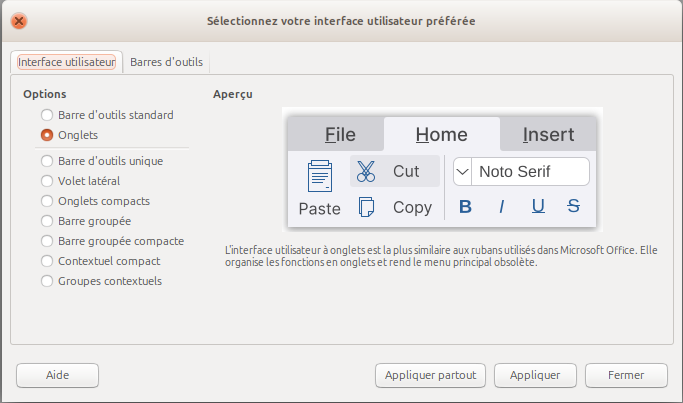
Task: Click the Italic I icon in preview
Action: point(501,207)
